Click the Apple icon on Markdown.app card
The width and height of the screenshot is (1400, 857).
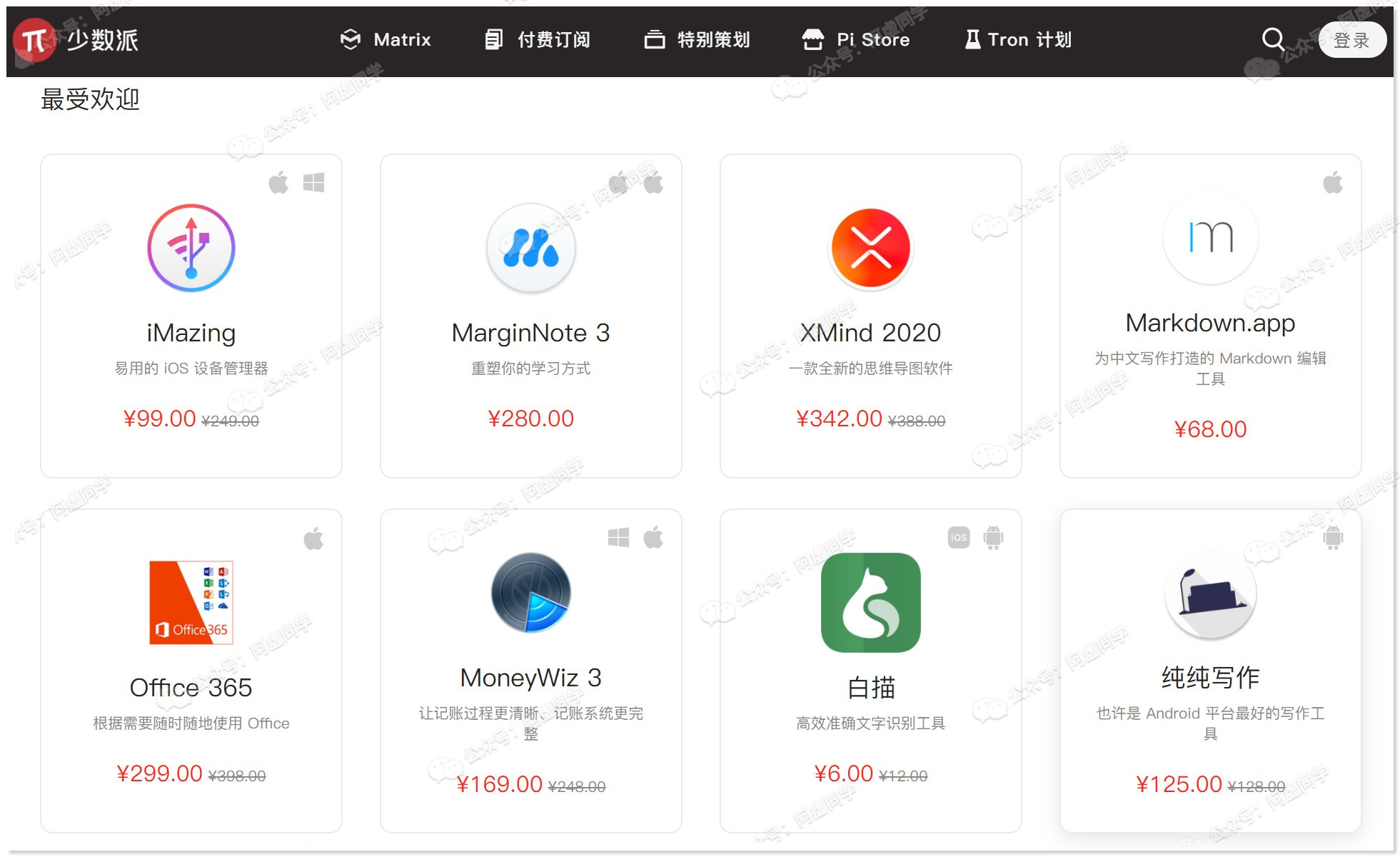(1333, 183)
